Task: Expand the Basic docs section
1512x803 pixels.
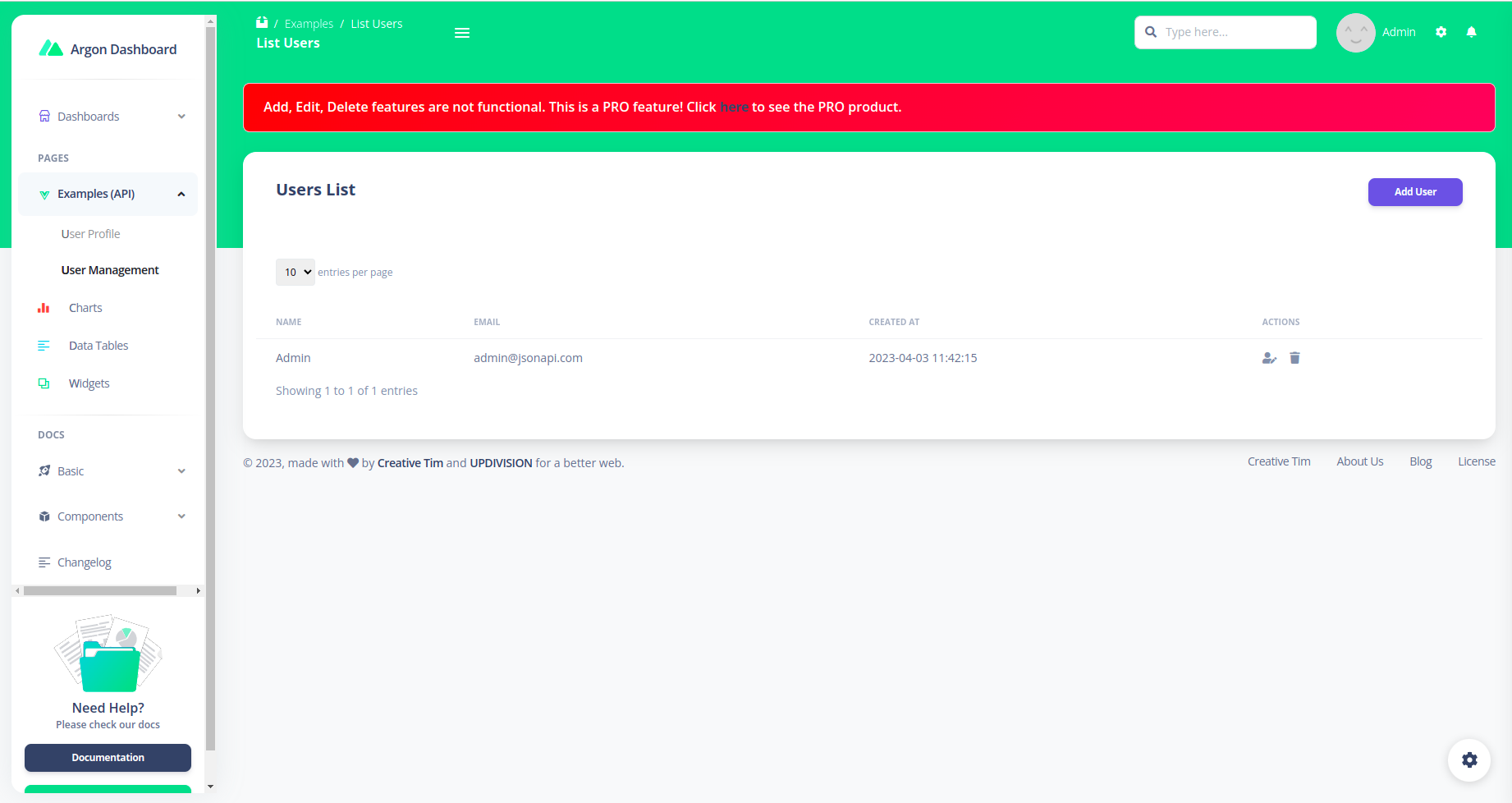Action: tap(181, 470)
